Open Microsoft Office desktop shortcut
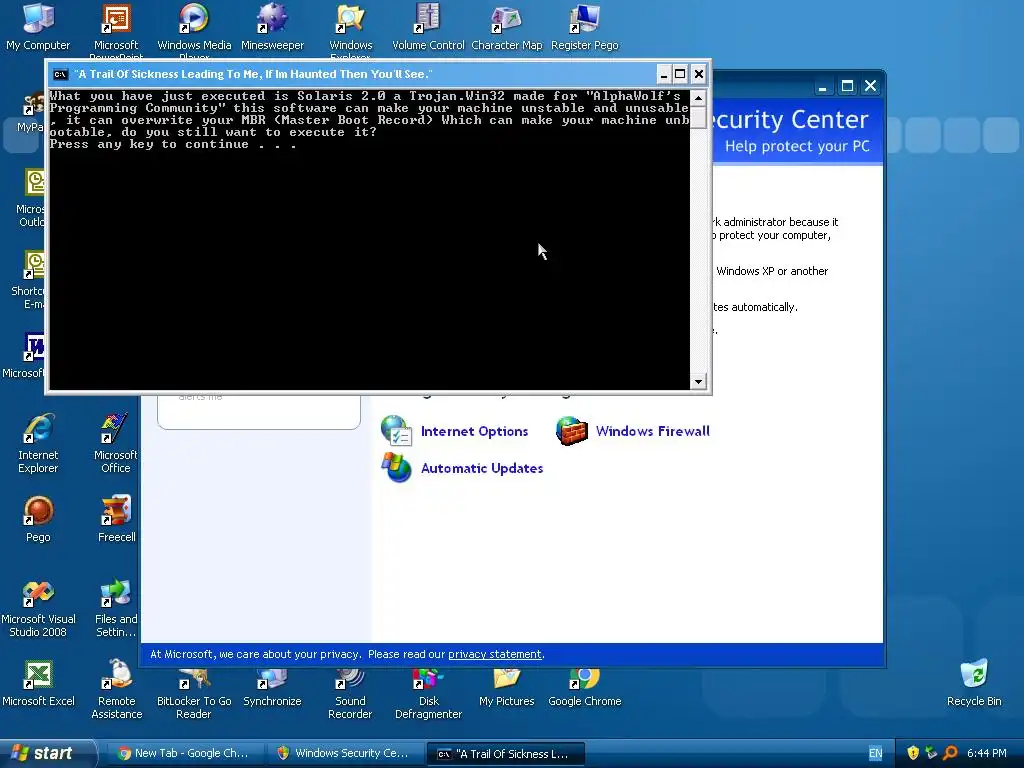1024x768 pixels. [116, 443]
